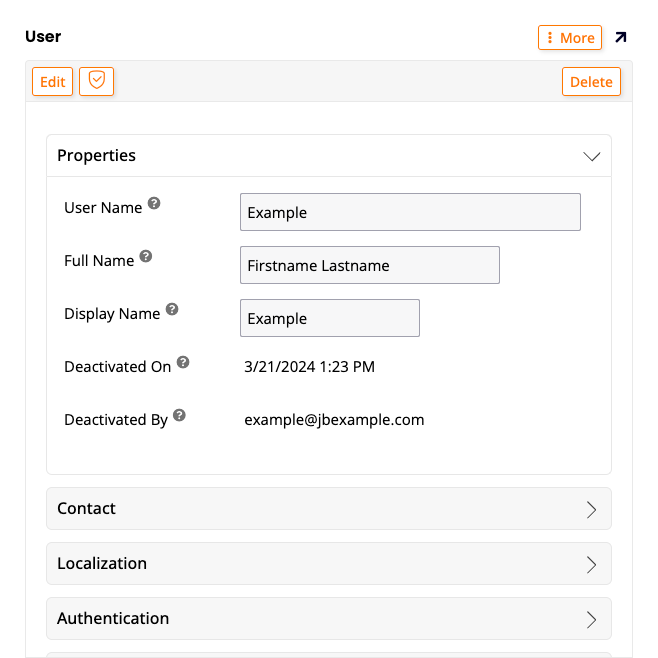The image size is (658, 658).
Task: Click the help icon next to Full Name
Action: click(146, 256)
